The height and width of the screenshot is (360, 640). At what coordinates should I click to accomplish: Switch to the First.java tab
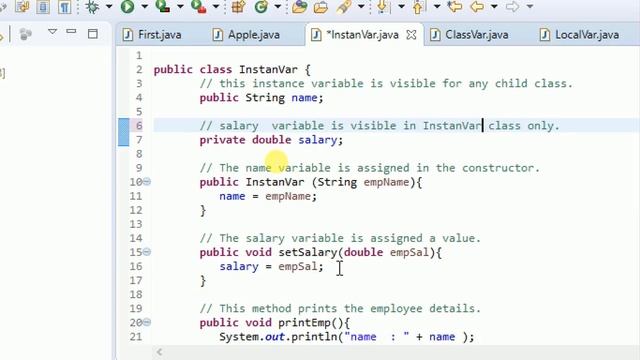(153, 35)
